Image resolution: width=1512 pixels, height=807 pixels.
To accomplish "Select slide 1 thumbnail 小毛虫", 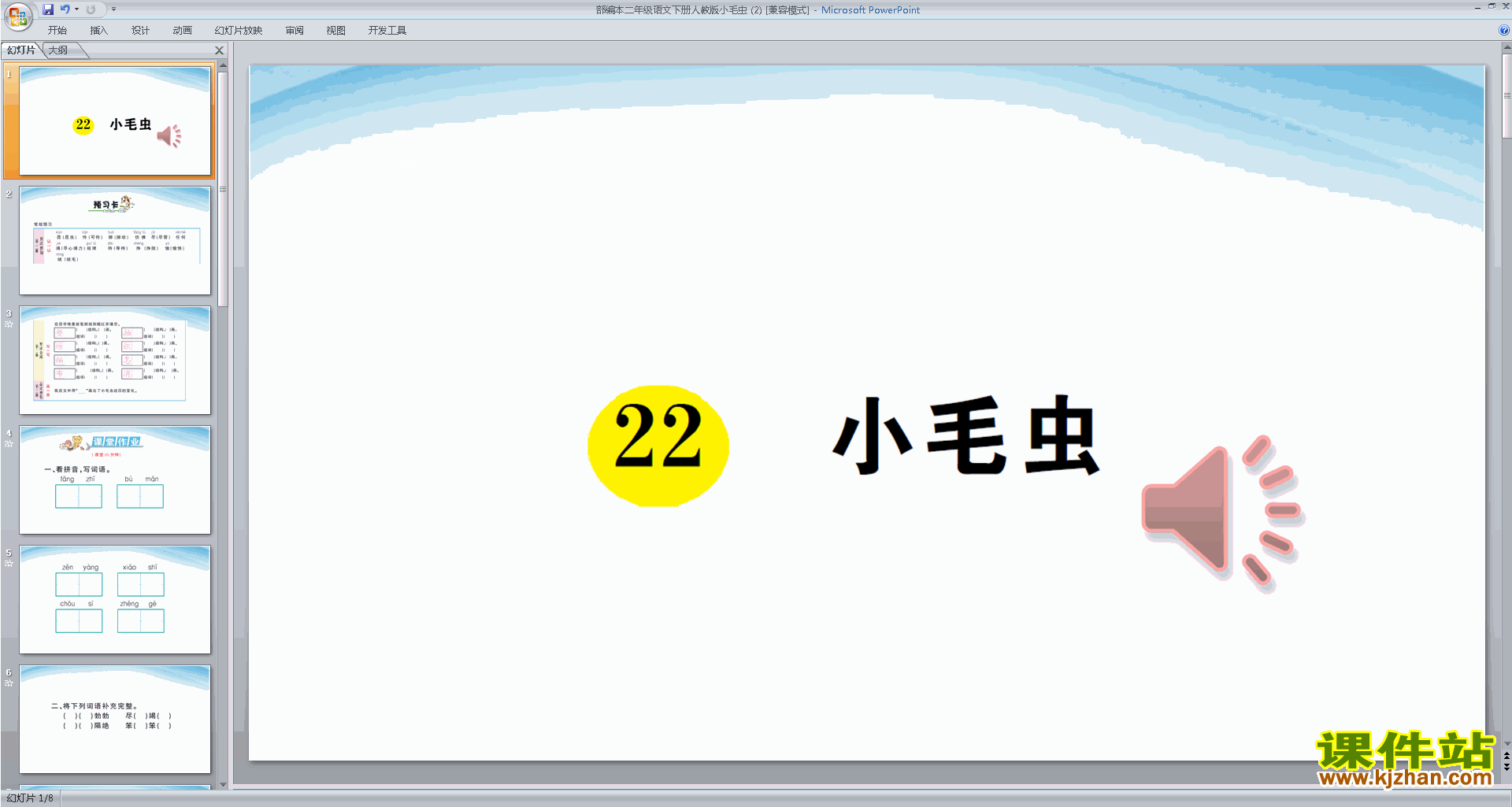I will coord(115,120).
